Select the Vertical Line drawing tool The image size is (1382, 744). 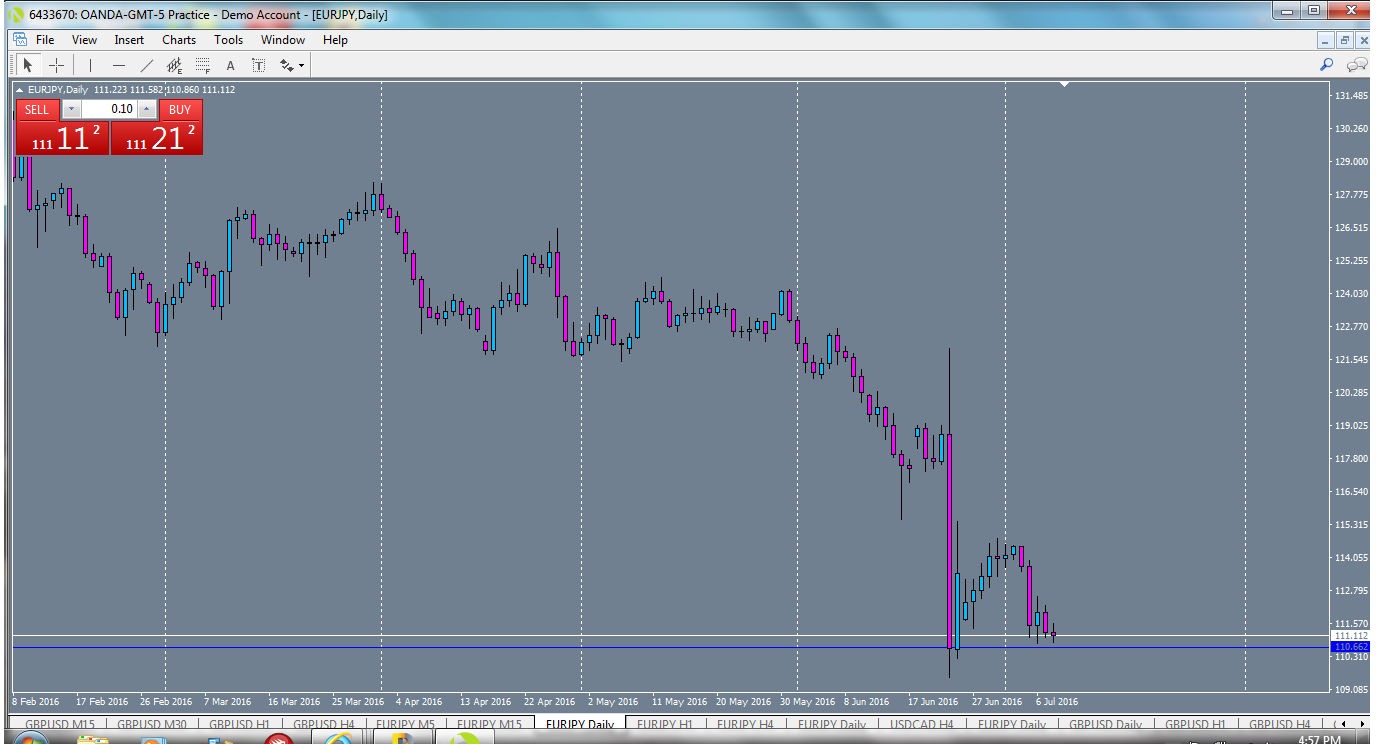point(89,65)
